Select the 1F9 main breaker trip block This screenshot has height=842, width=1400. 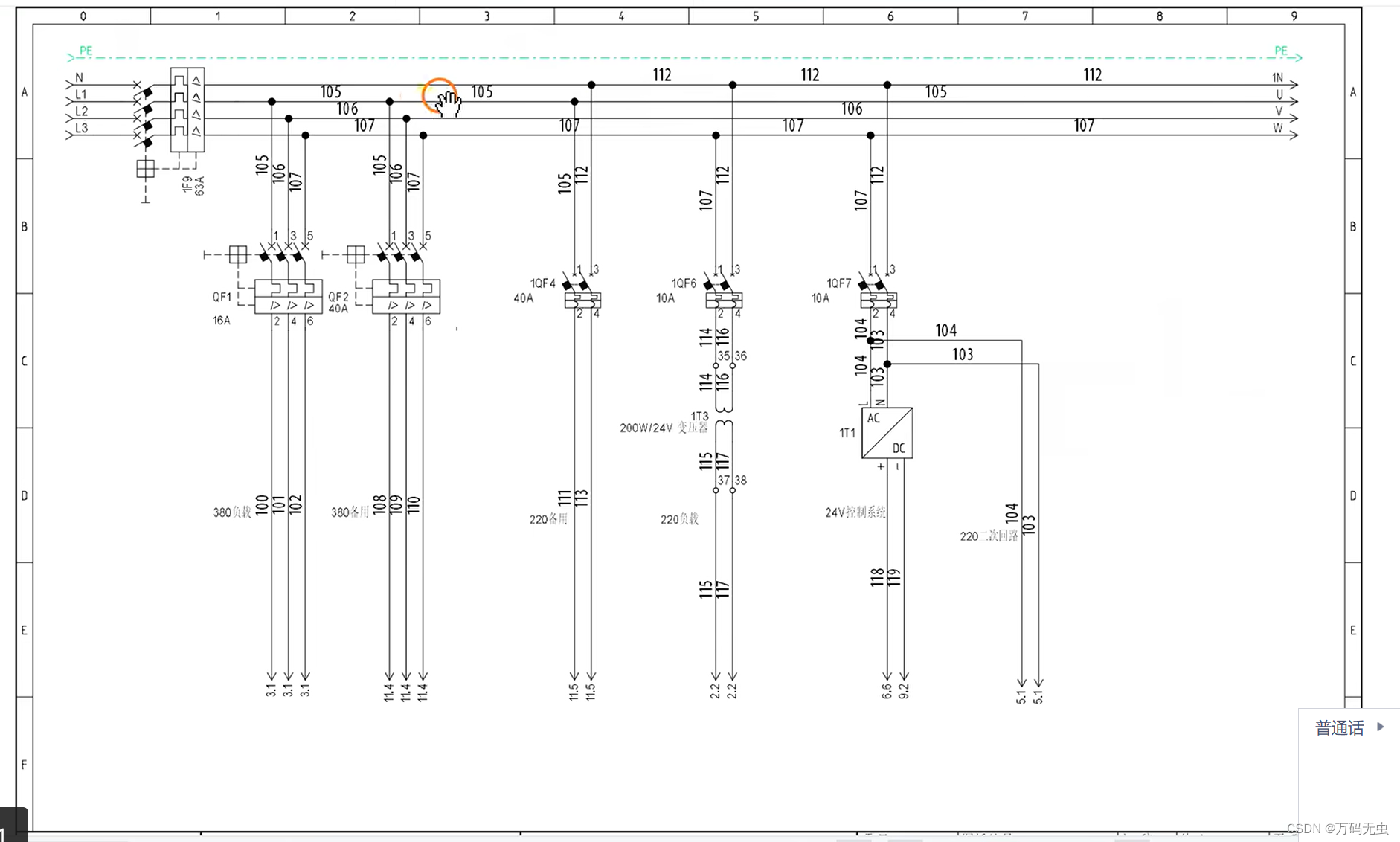(187, 110)
